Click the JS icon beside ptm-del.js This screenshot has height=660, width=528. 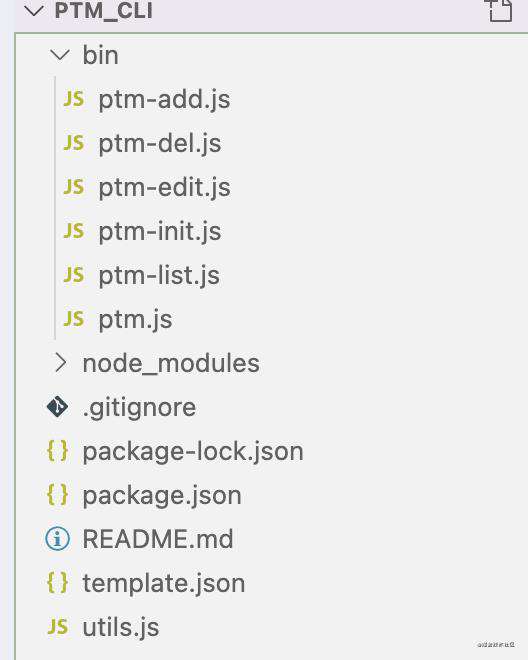tap(74, 143)
